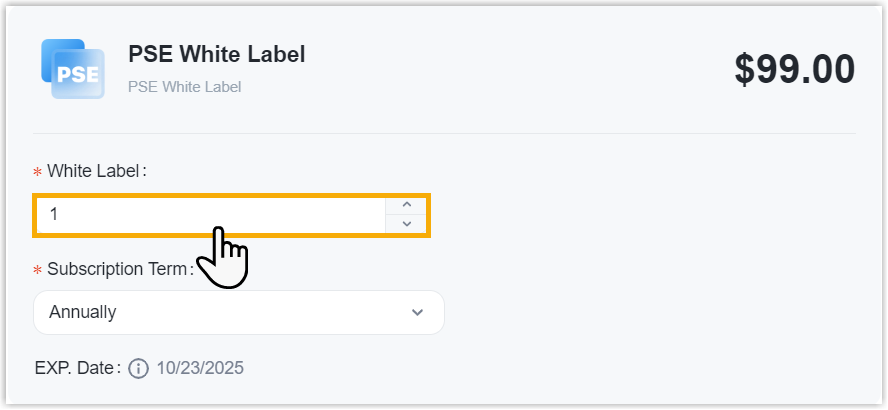Click the "White Label:" field label

pos(96,171)
